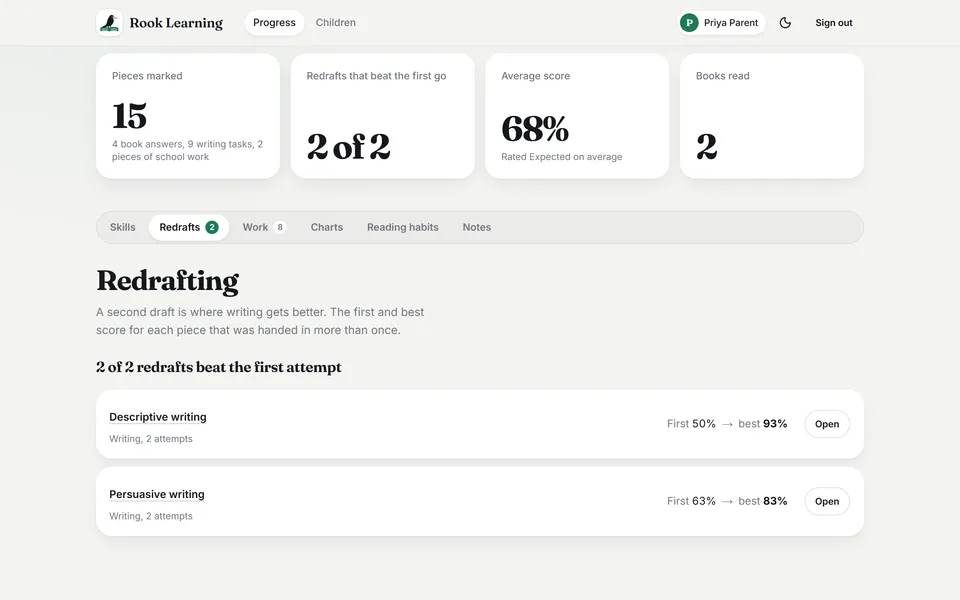The width and height of the screenshot is (960, 600).
Task: Select the Average score 68% card
Action: pos(577,116)
